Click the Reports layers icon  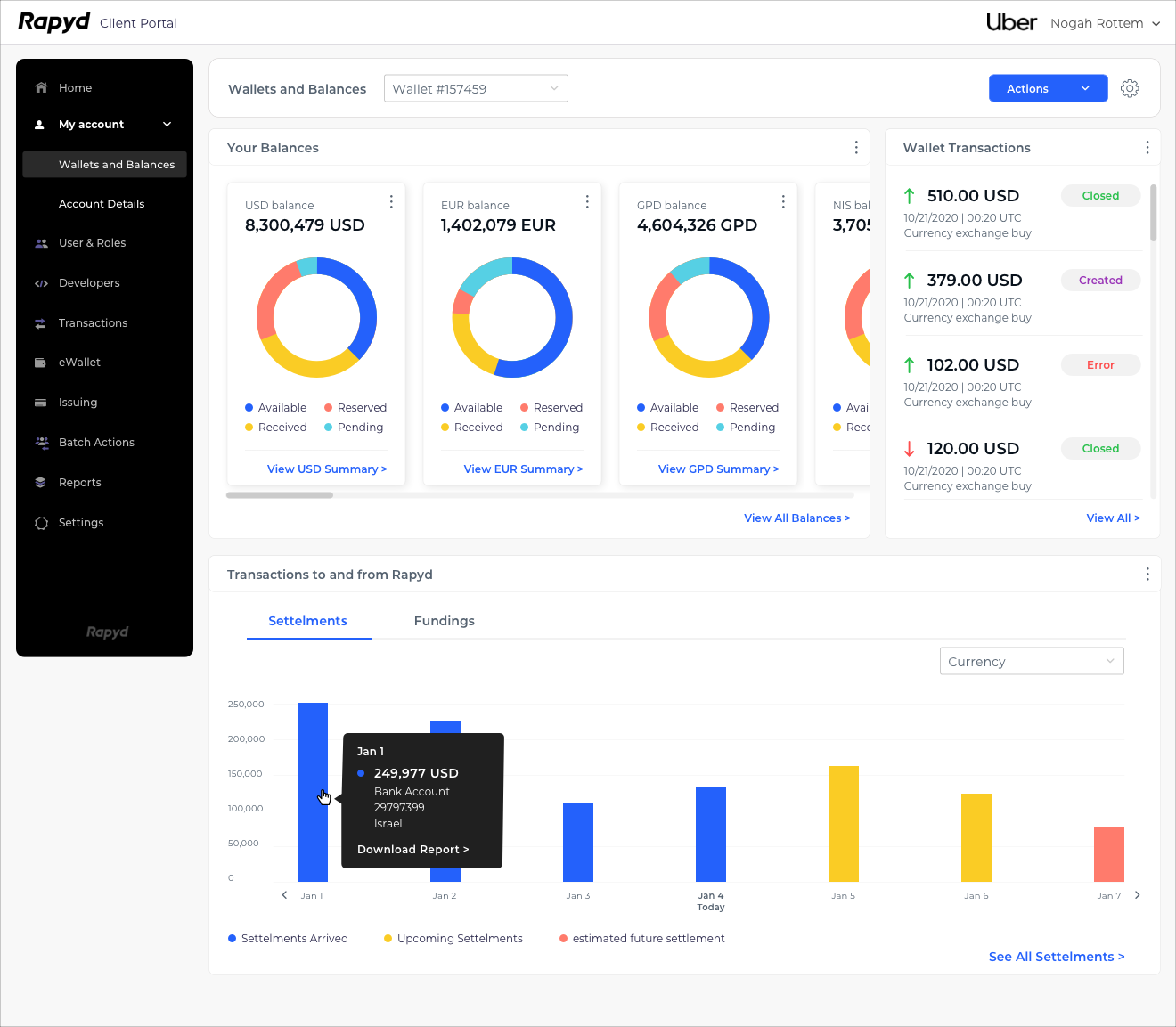41,483
